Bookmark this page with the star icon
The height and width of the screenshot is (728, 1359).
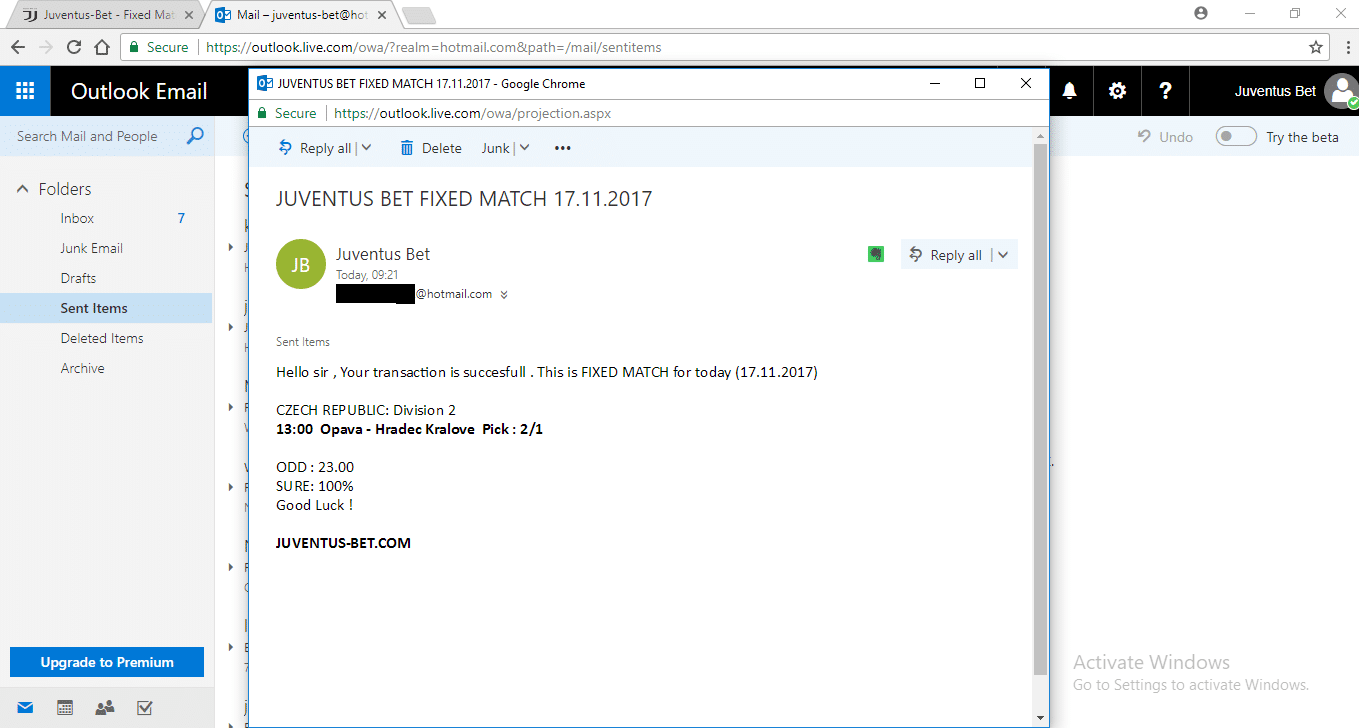(x=1316, y=47)
